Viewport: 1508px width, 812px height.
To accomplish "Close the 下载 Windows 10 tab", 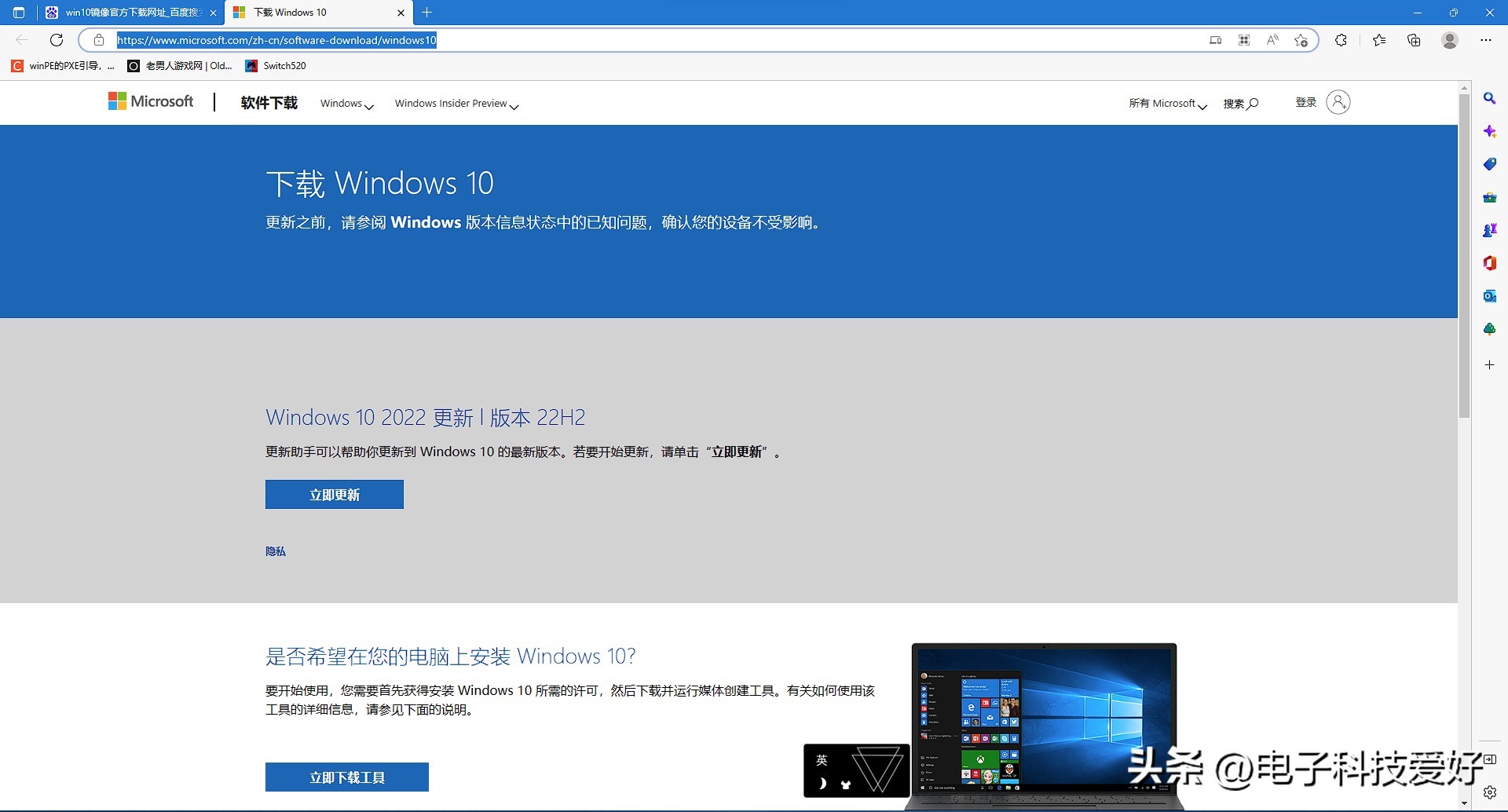I will tap(401, 13).
